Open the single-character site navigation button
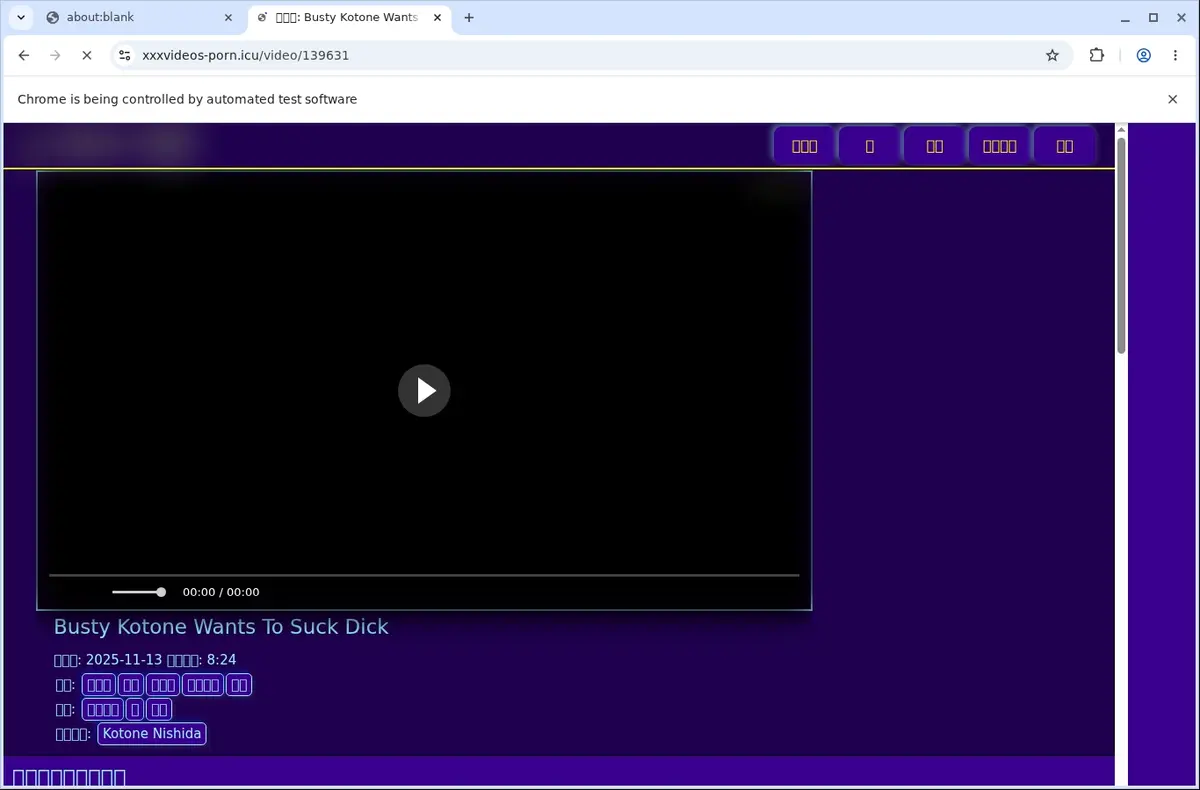 coord(869,146)
